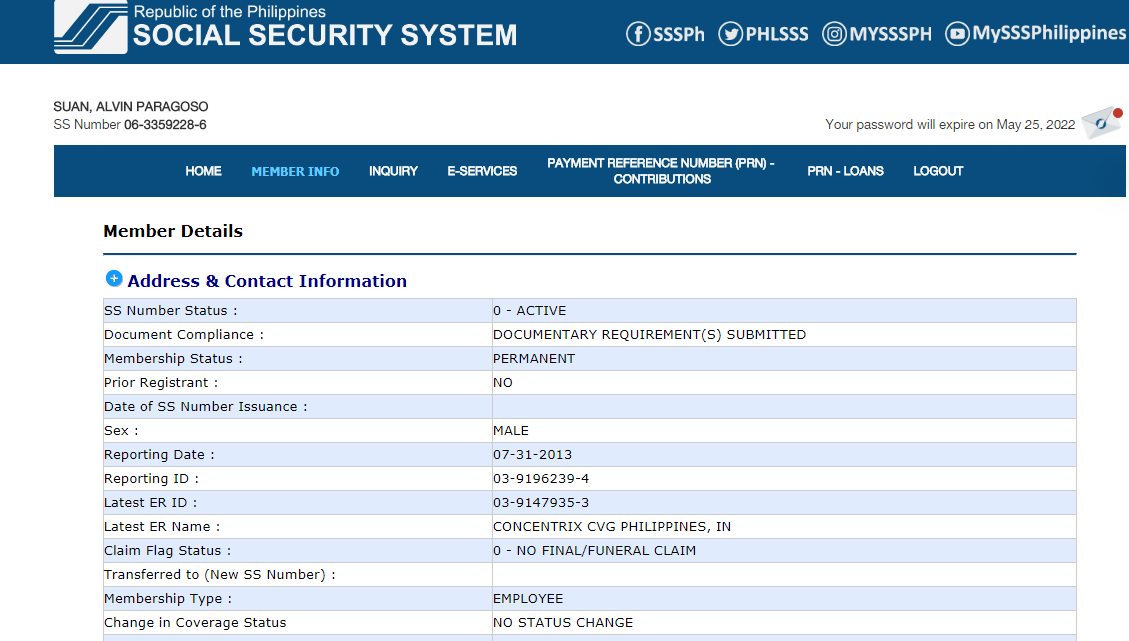
Task: Go to the HOME menu
Action: 203,171
